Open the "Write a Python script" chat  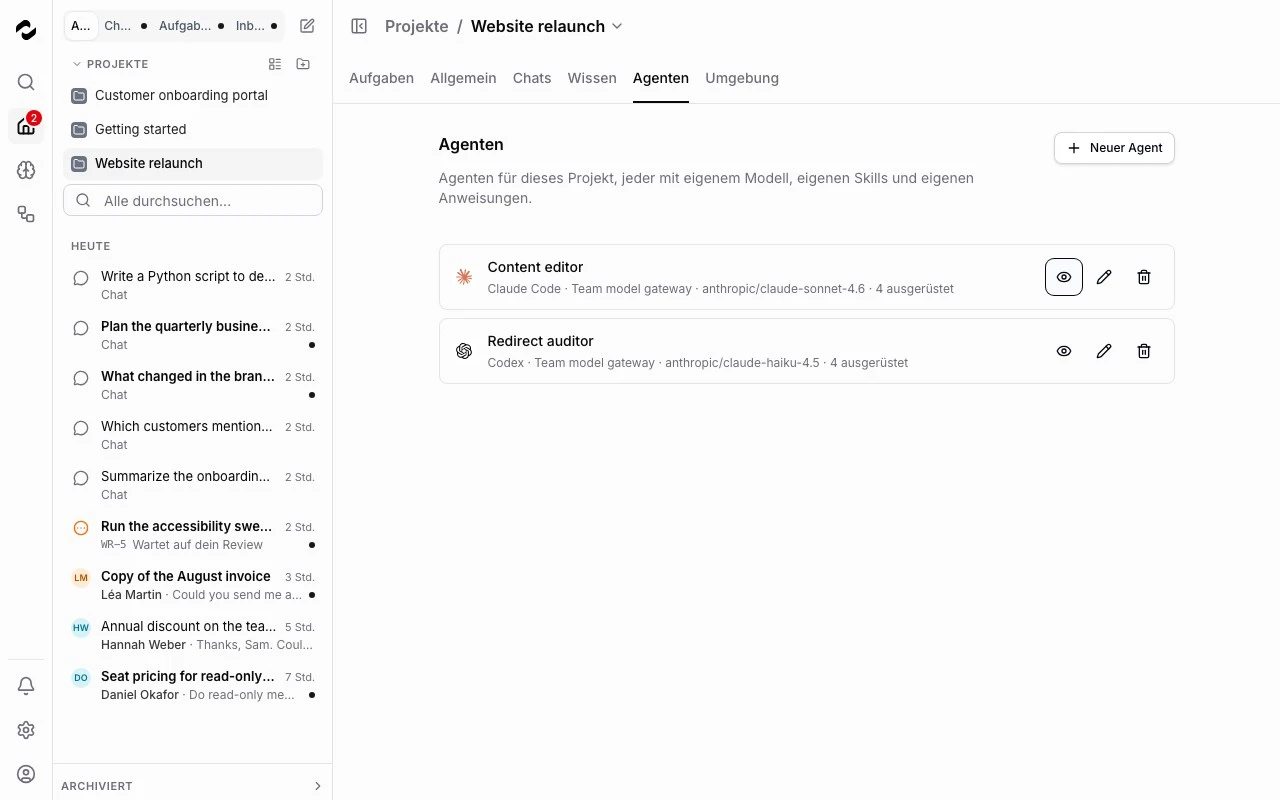coord(193,285)
